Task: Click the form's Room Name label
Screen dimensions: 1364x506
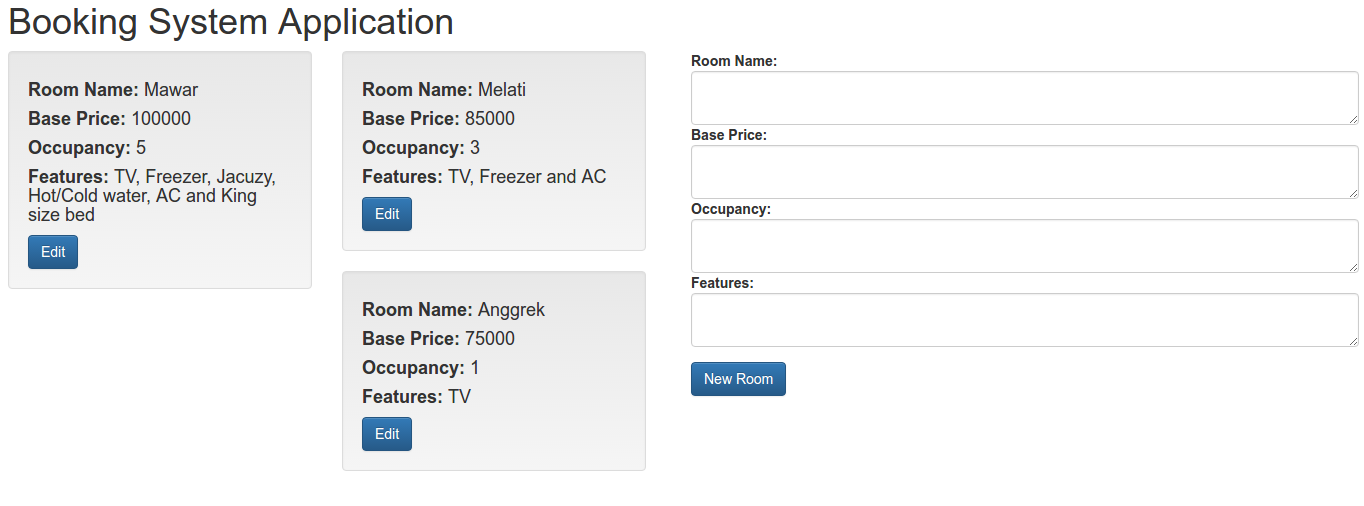Action: click(x=734, y=61)
